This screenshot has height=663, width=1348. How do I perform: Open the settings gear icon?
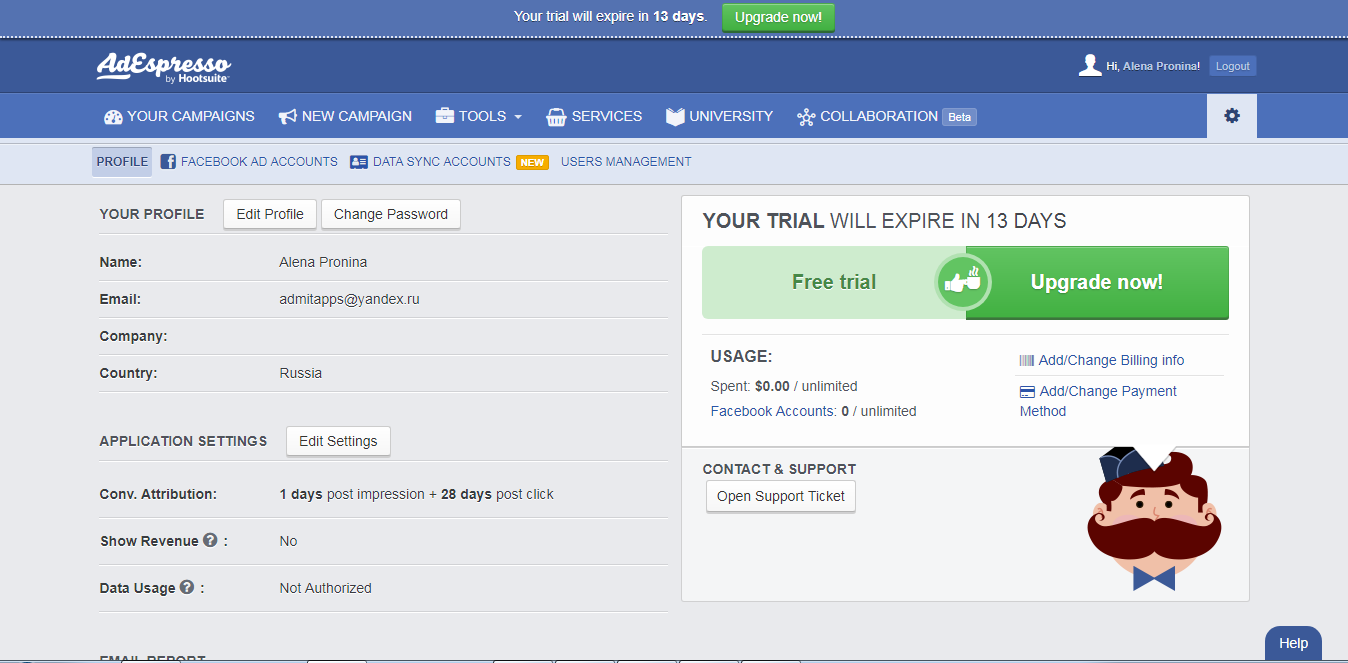click(1232, 116)
